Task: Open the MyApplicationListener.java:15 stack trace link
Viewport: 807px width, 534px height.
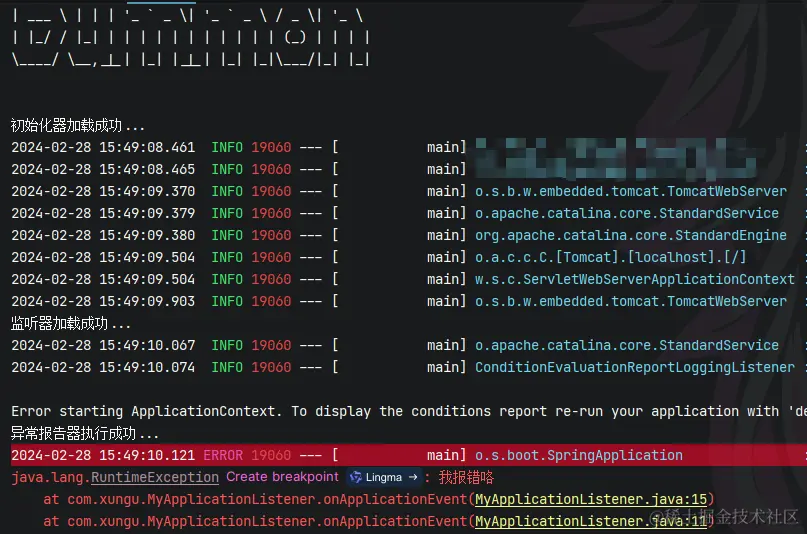Action: point(591,499)
